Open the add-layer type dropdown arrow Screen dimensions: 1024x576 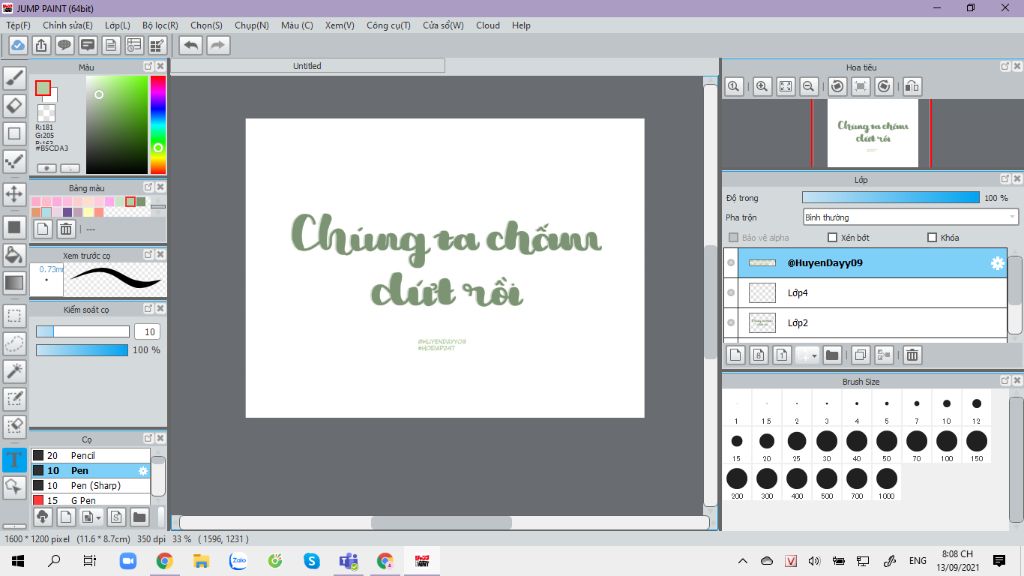pos(807,355)
